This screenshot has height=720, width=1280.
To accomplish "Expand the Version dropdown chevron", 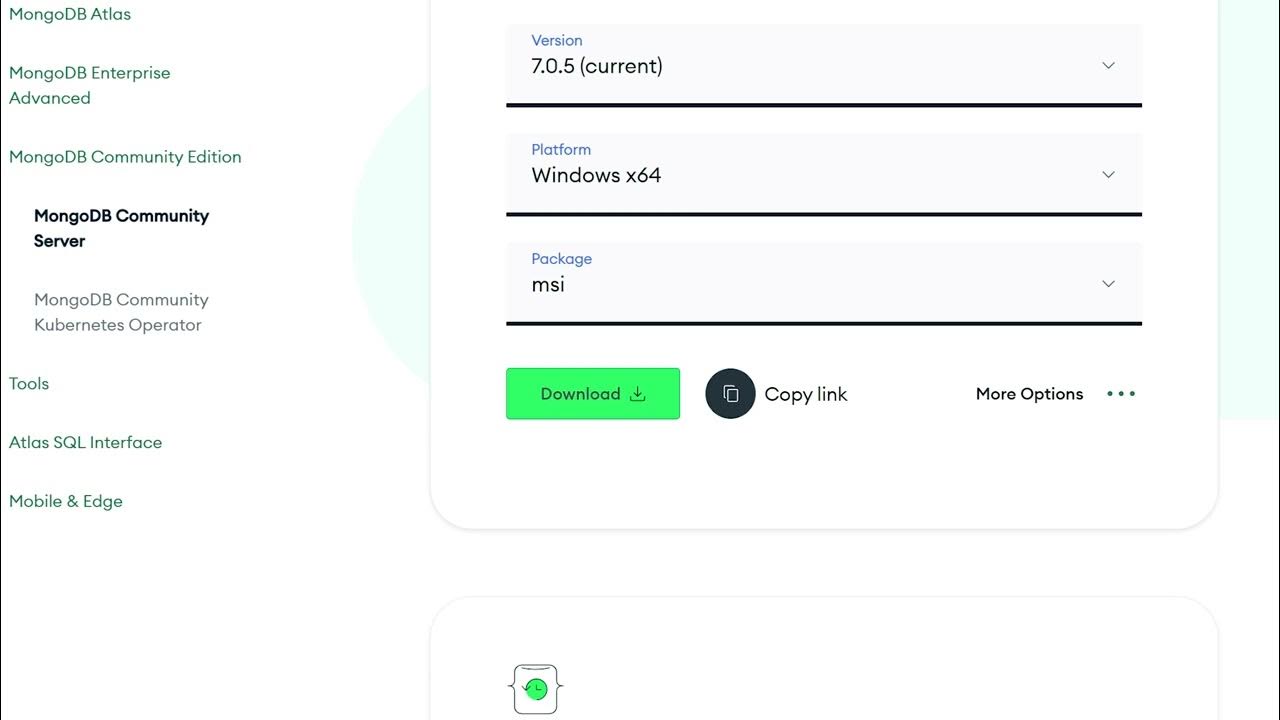I will (1108, 66).
